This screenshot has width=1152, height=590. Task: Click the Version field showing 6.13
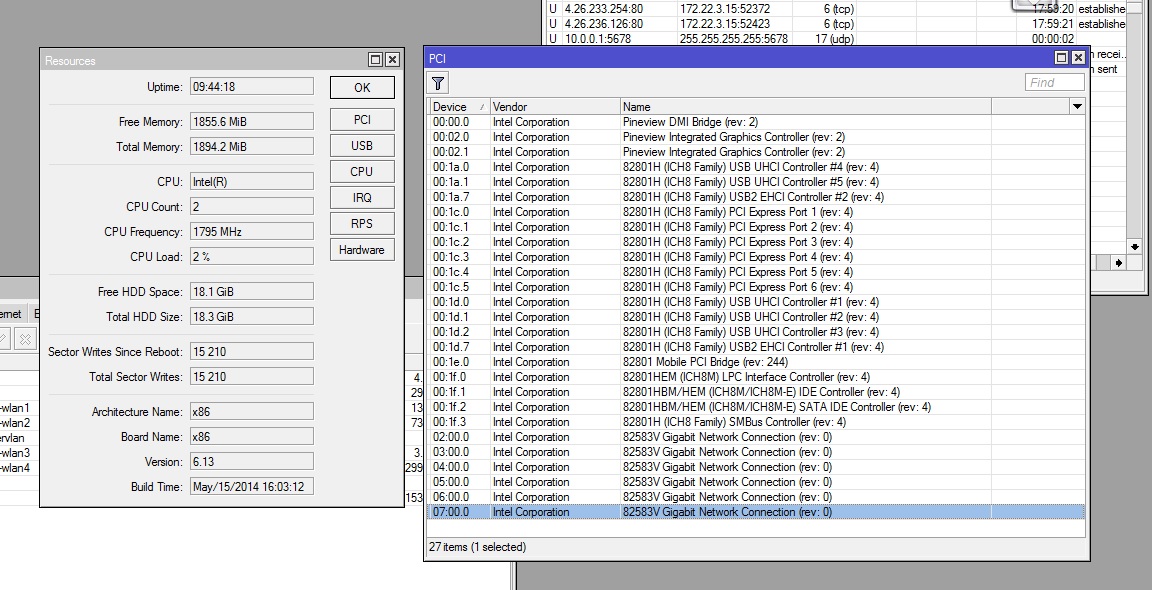252,462
